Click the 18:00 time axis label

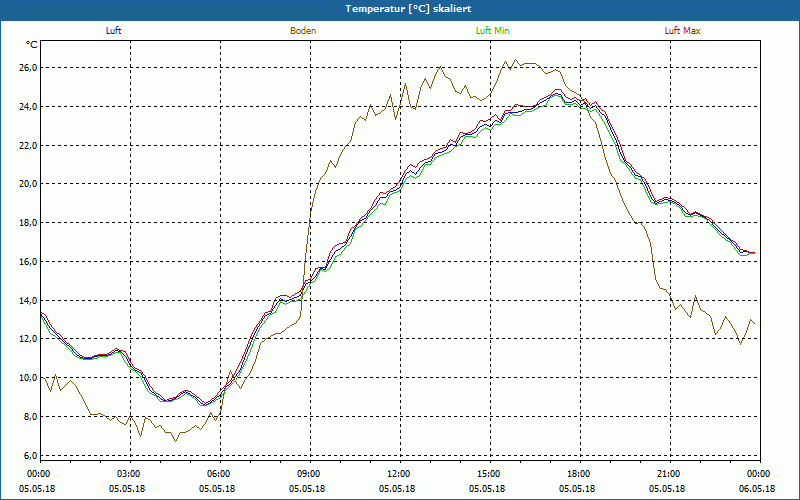click(577, 474)
